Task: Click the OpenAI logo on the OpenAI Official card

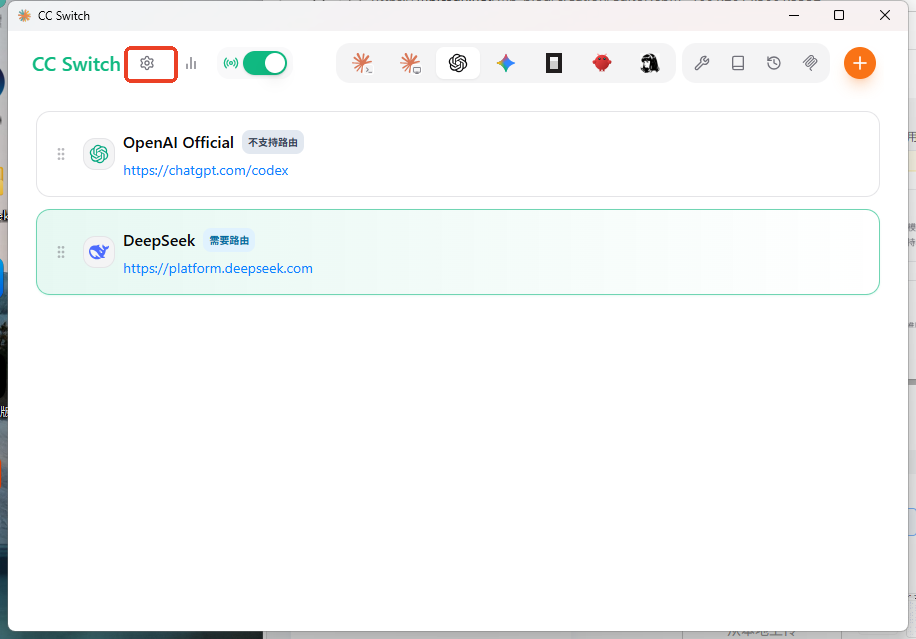Action: coord(99,154)
